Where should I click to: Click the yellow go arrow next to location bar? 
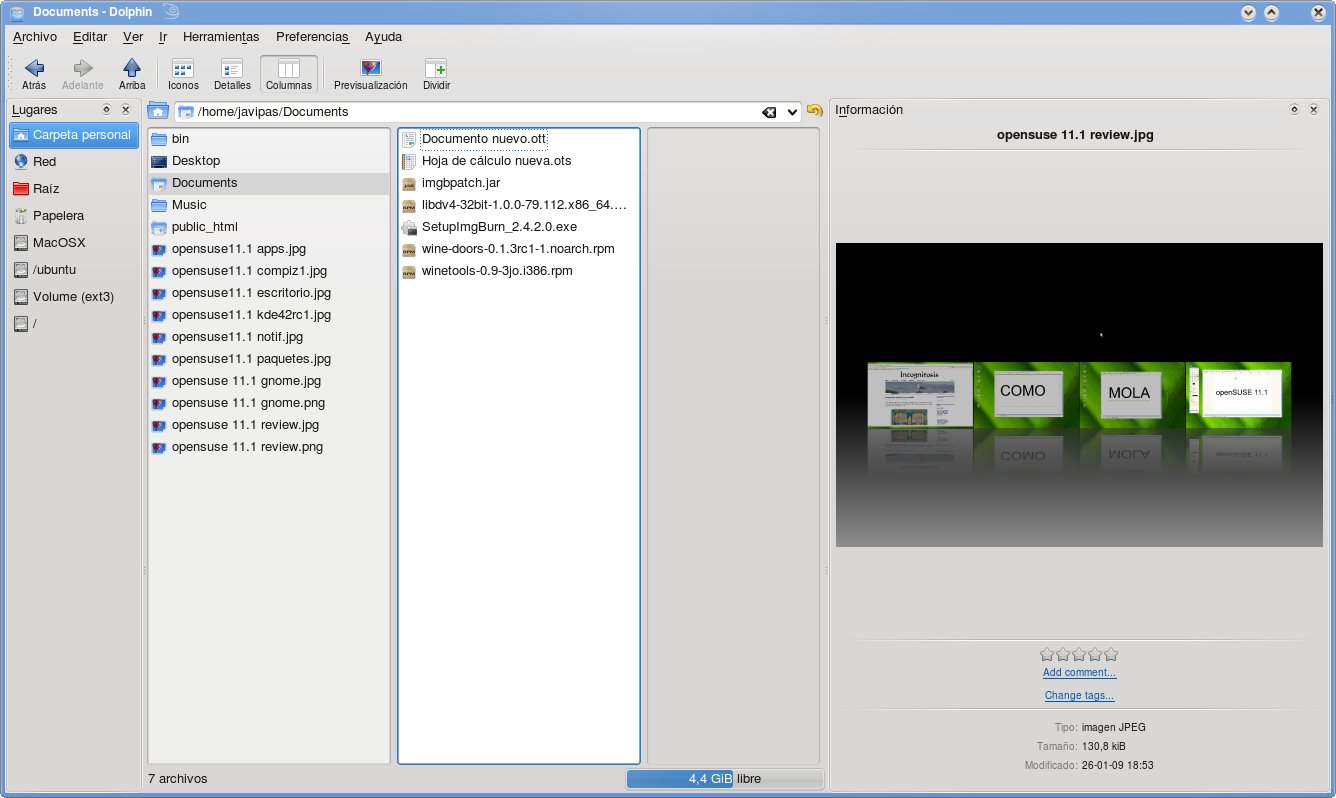815,111
